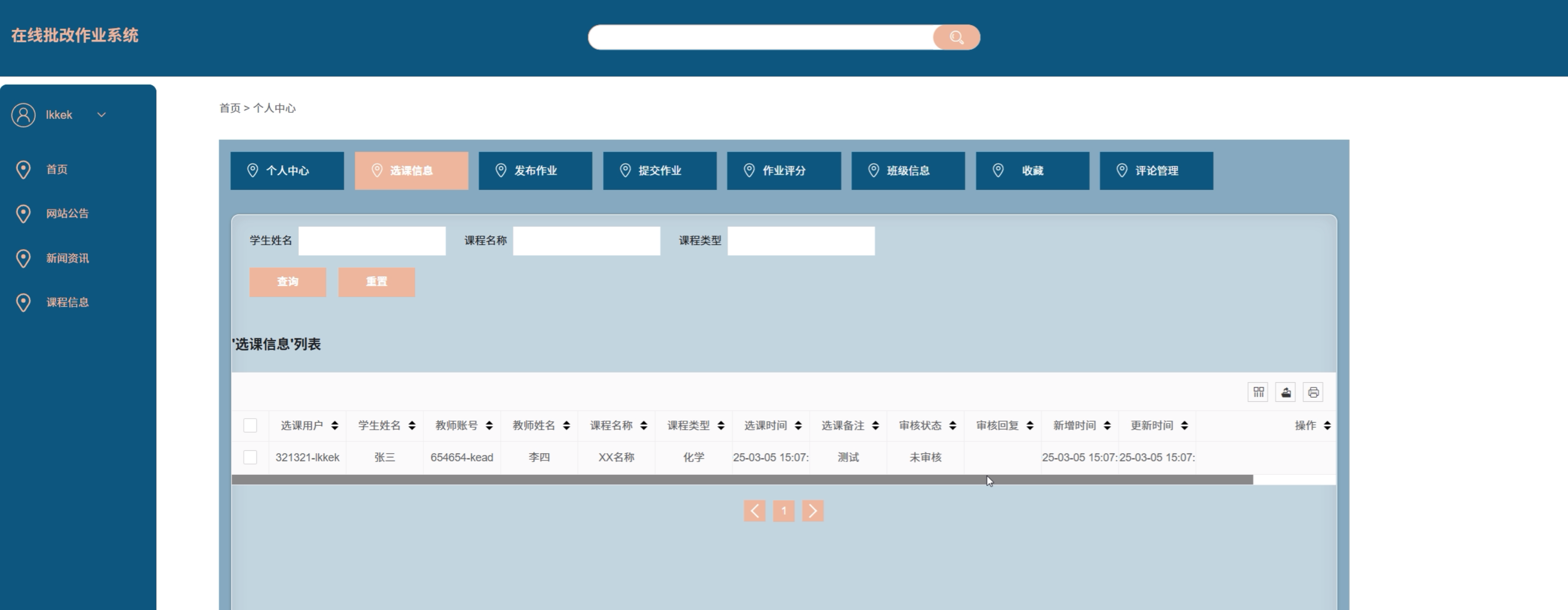
Task: Switch to the 作业评分 tab
Action: point(783,171)
